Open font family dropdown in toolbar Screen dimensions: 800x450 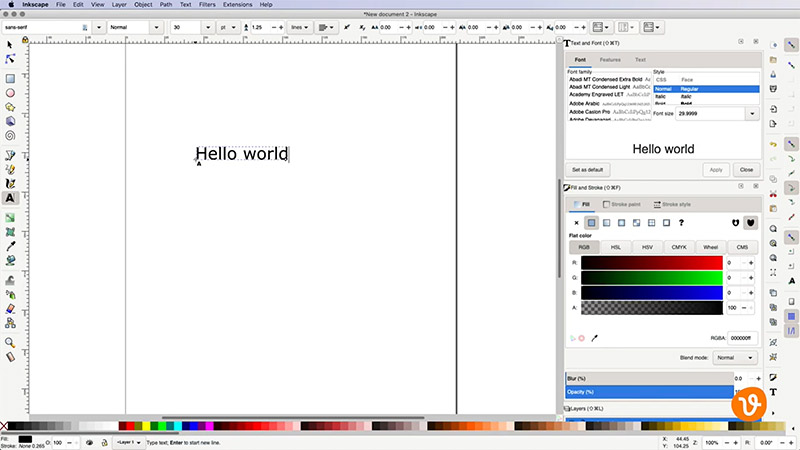pos(99,27)
